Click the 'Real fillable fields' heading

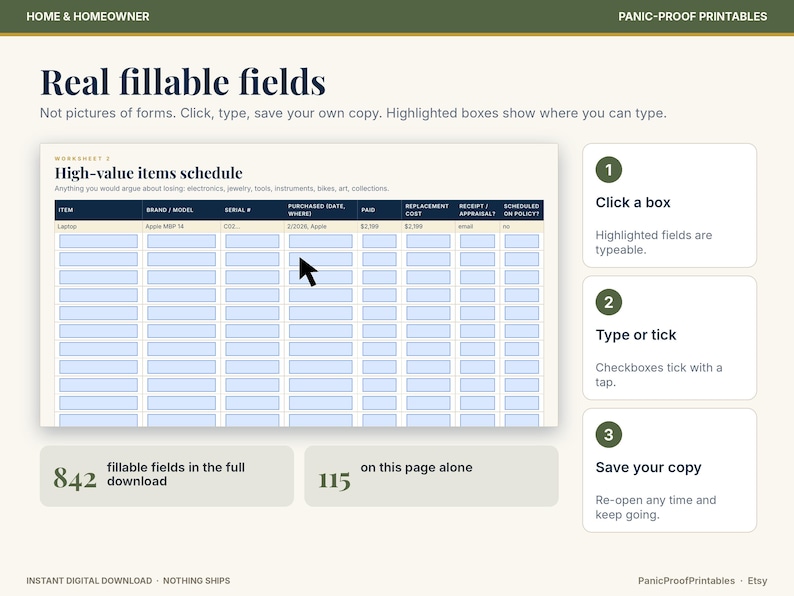coord(183,82)
